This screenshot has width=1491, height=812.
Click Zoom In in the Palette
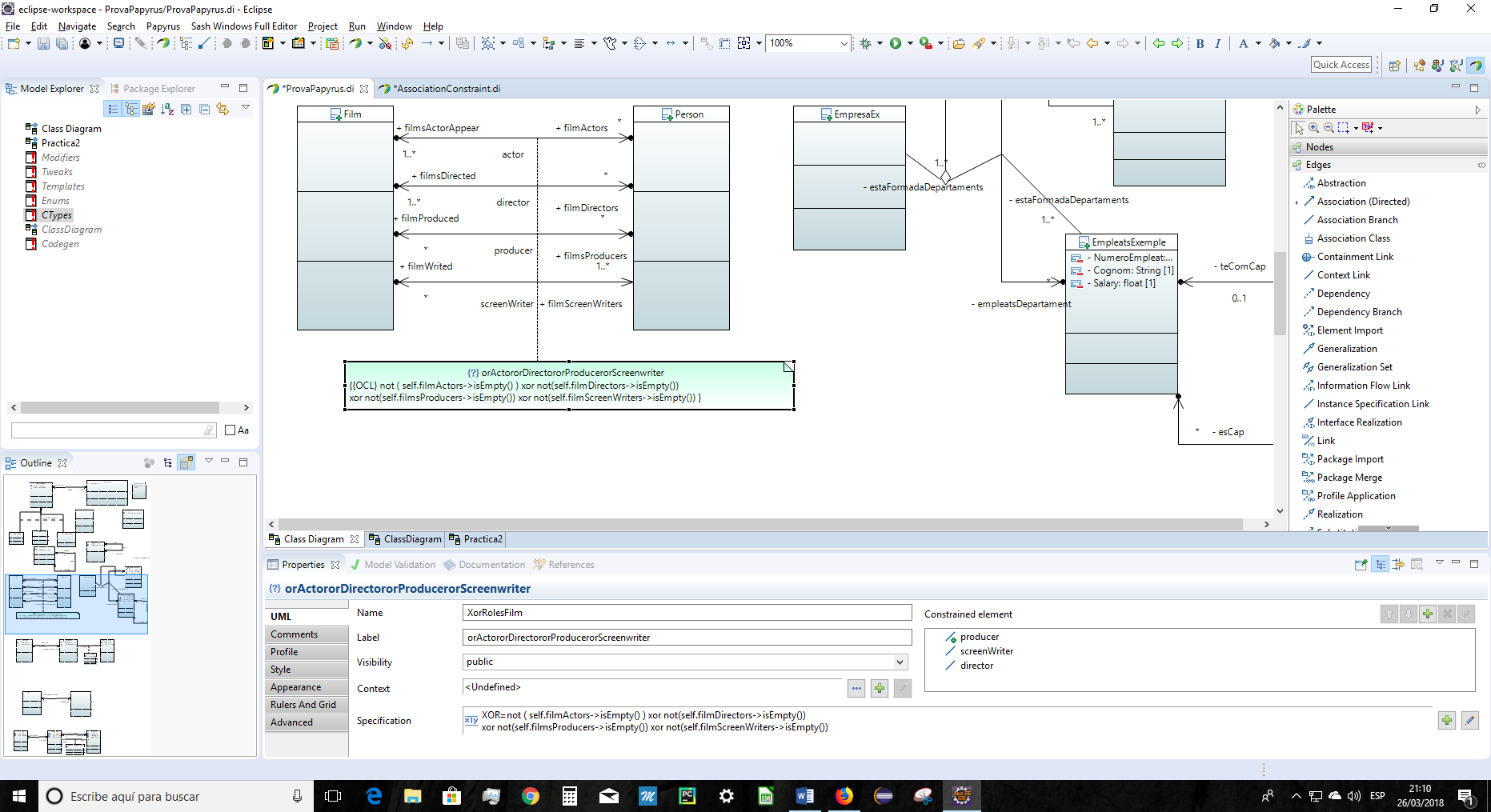pos(1313,127)
